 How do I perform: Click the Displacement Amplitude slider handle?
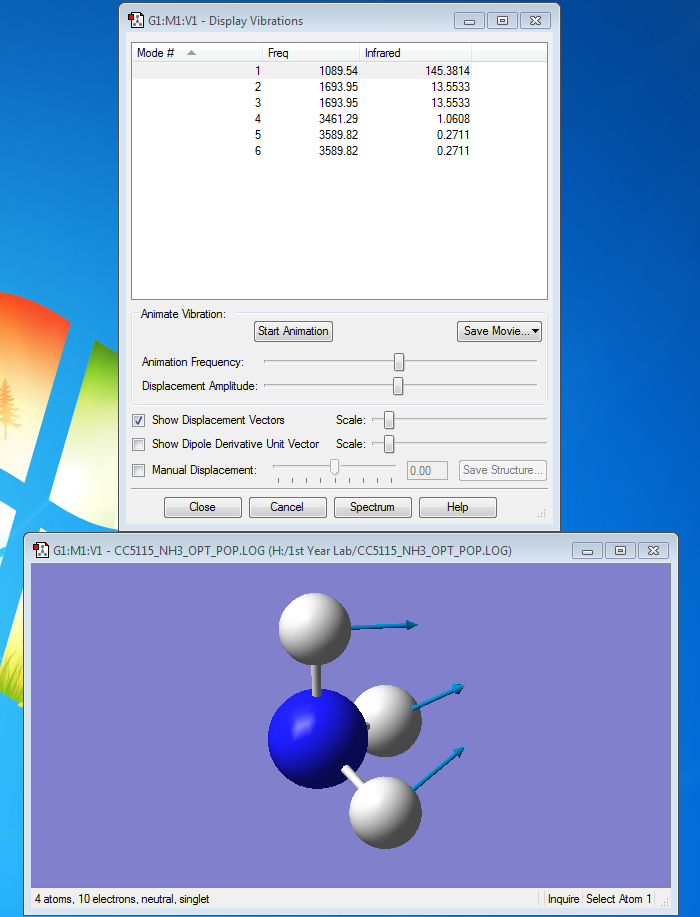pyautogui.click(x=398, y=386)
